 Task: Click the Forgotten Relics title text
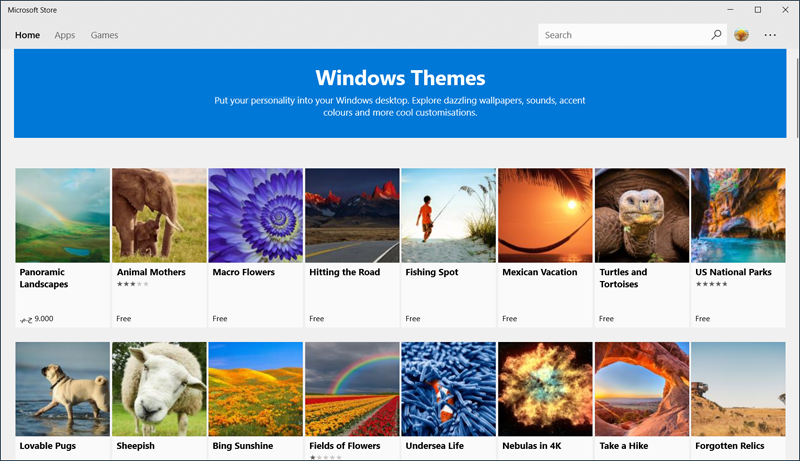[730, 446]
